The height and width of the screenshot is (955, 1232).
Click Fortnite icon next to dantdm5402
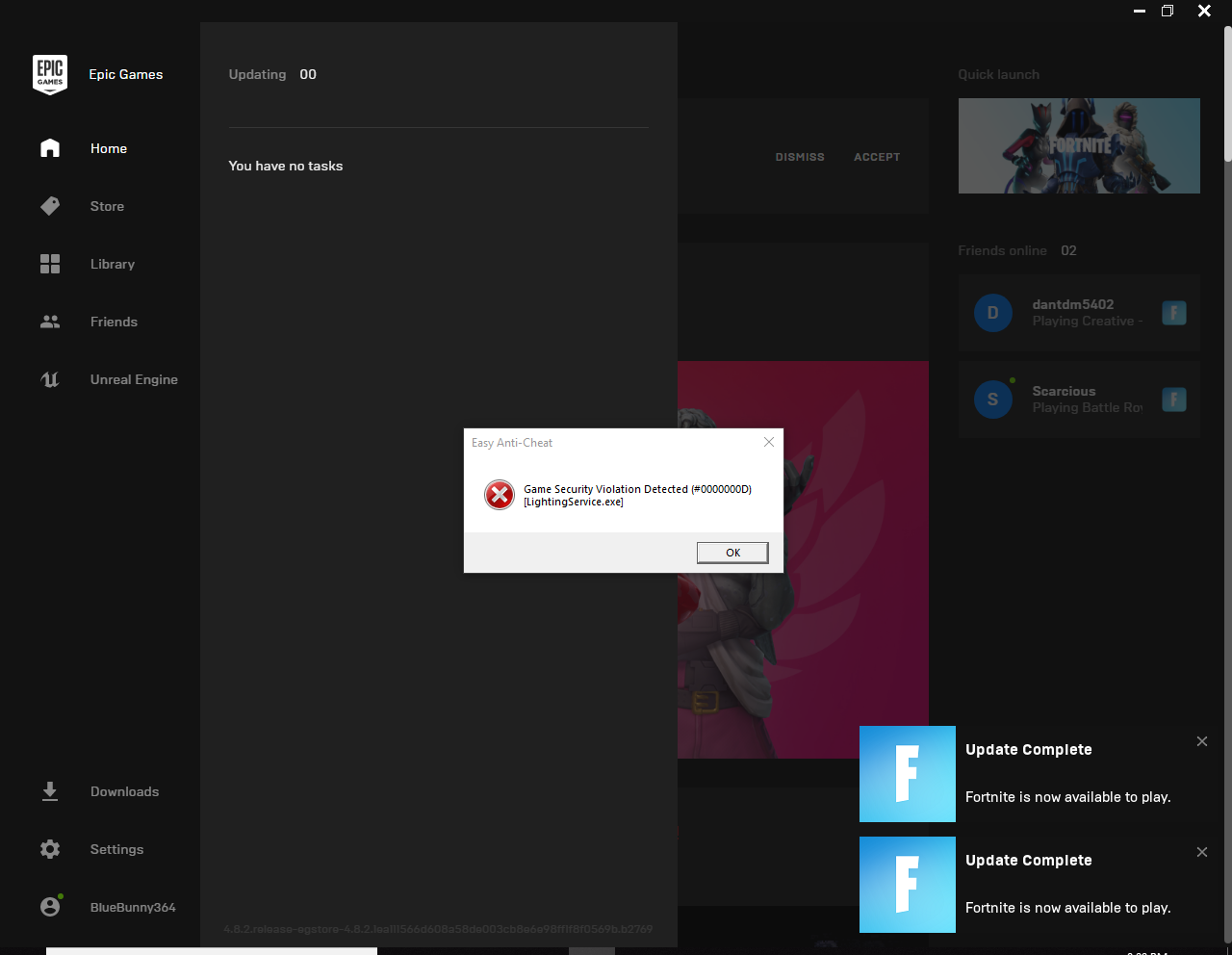[1174, 313]
